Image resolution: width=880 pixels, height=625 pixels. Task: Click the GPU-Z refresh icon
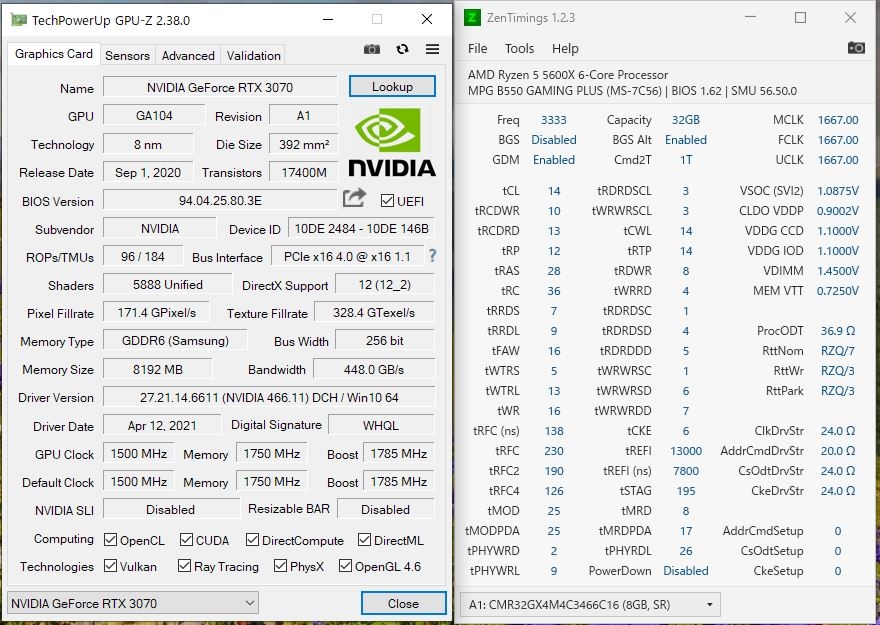402,49
